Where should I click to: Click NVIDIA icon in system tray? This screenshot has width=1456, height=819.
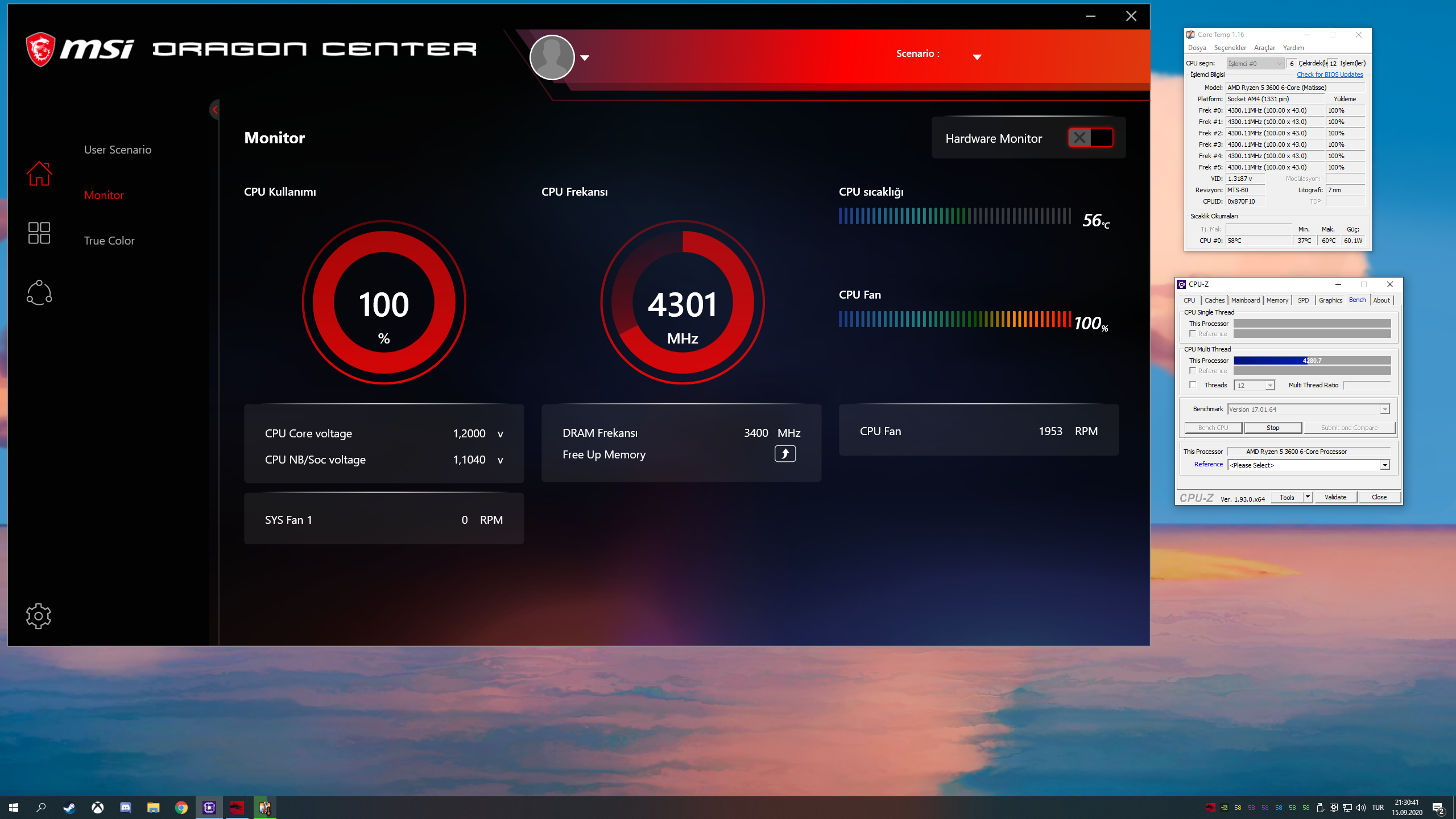[1224, 808]
